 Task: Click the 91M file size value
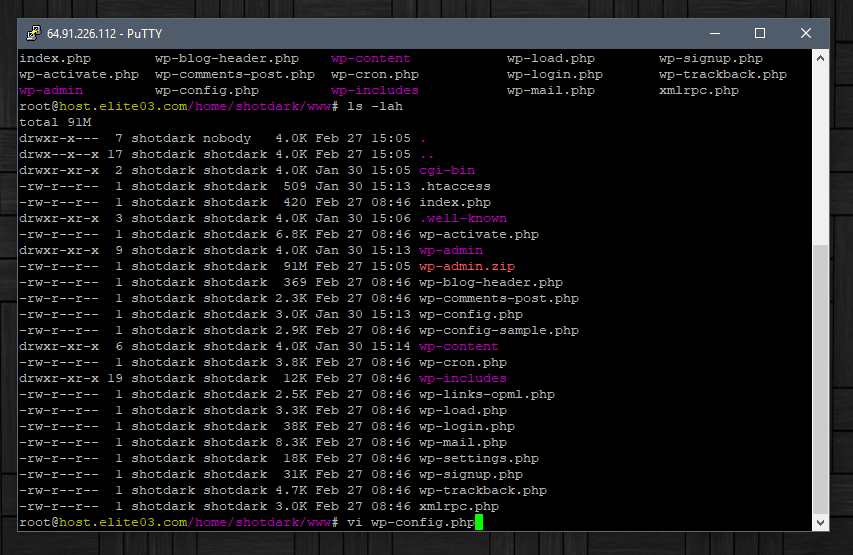(x=295, y=266)
